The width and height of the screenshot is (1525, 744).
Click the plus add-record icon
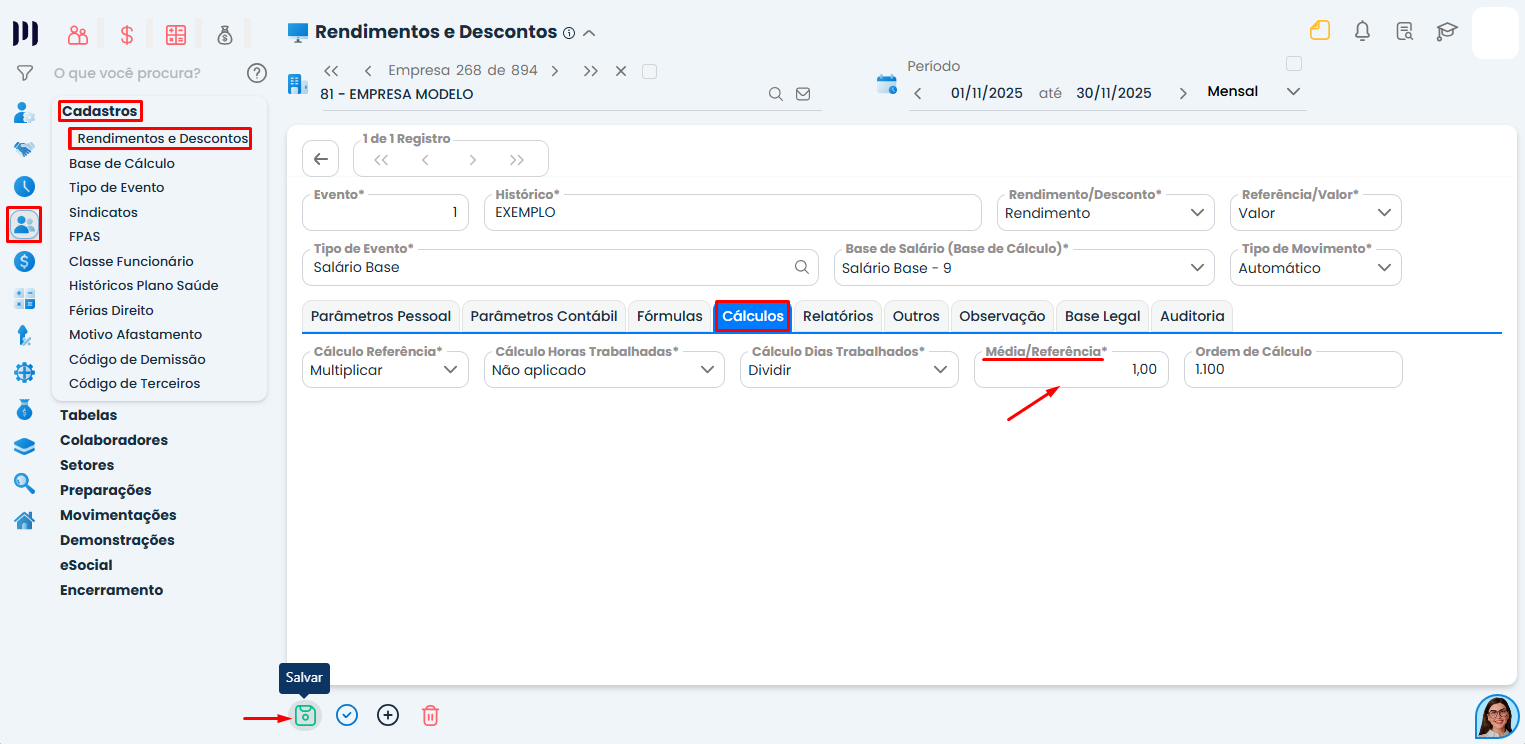point(388,715)
